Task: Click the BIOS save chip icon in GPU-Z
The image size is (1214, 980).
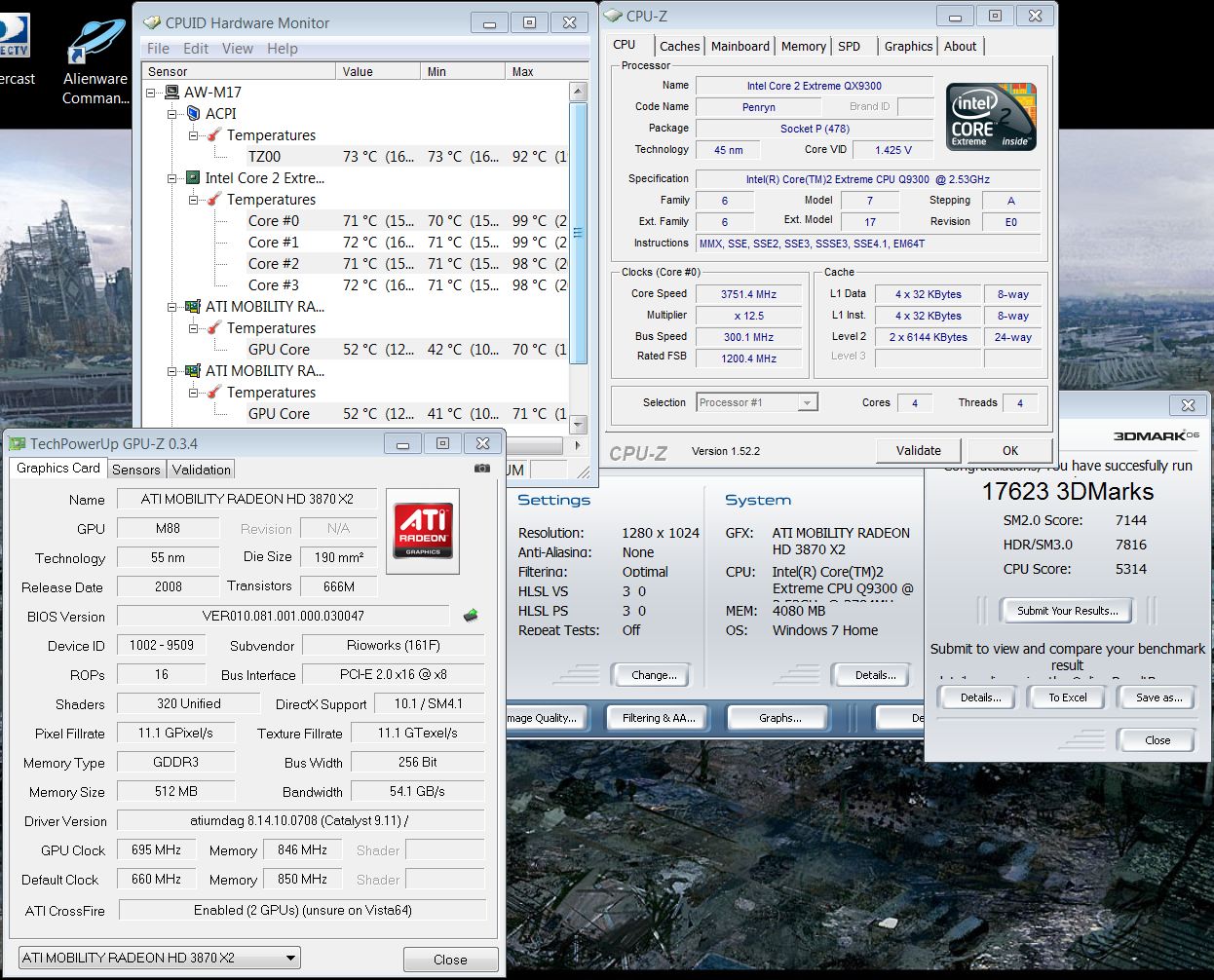Action: [471, 615]
